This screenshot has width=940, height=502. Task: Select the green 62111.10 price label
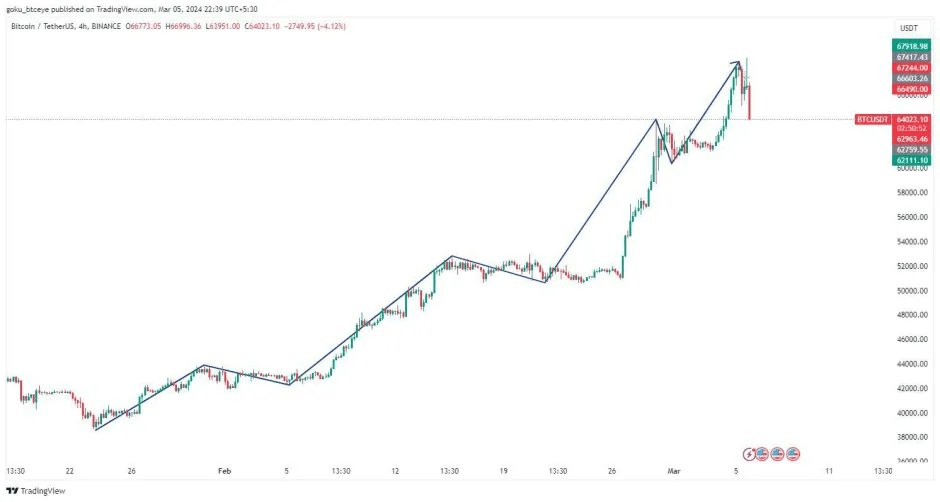(x=913, y=160)
